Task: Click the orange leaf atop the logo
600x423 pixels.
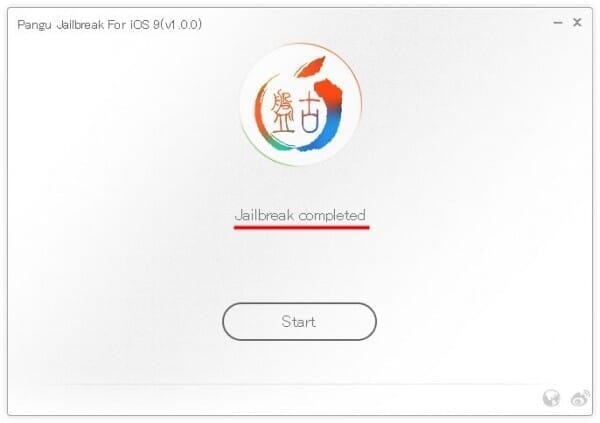Action: tap(312, 66)
